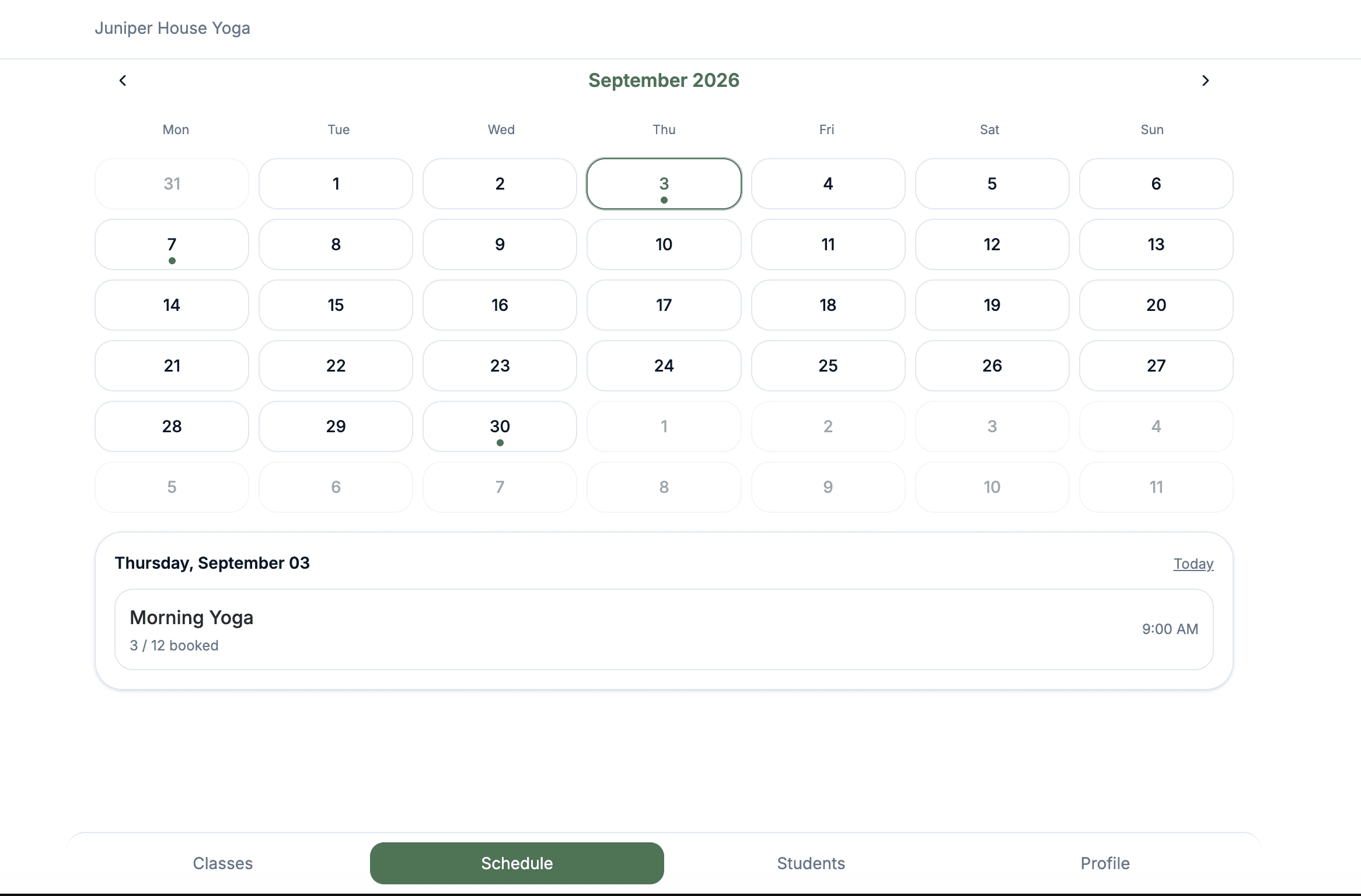Choose Saturday September 5
Screen dimensions: 1361x896
click(992, 184)
